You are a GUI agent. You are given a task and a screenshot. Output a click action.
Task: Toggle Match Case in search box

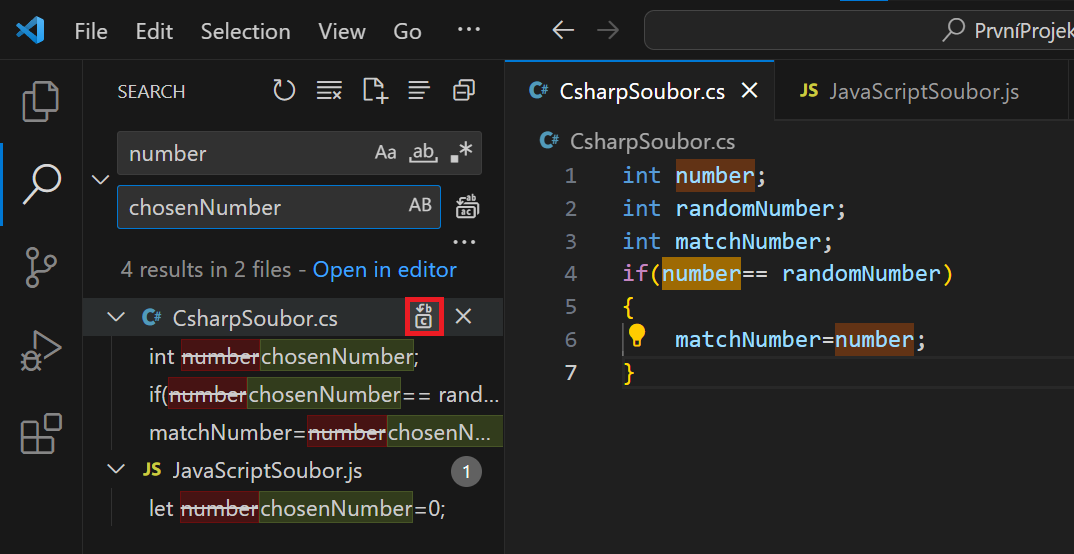[386, 153]
